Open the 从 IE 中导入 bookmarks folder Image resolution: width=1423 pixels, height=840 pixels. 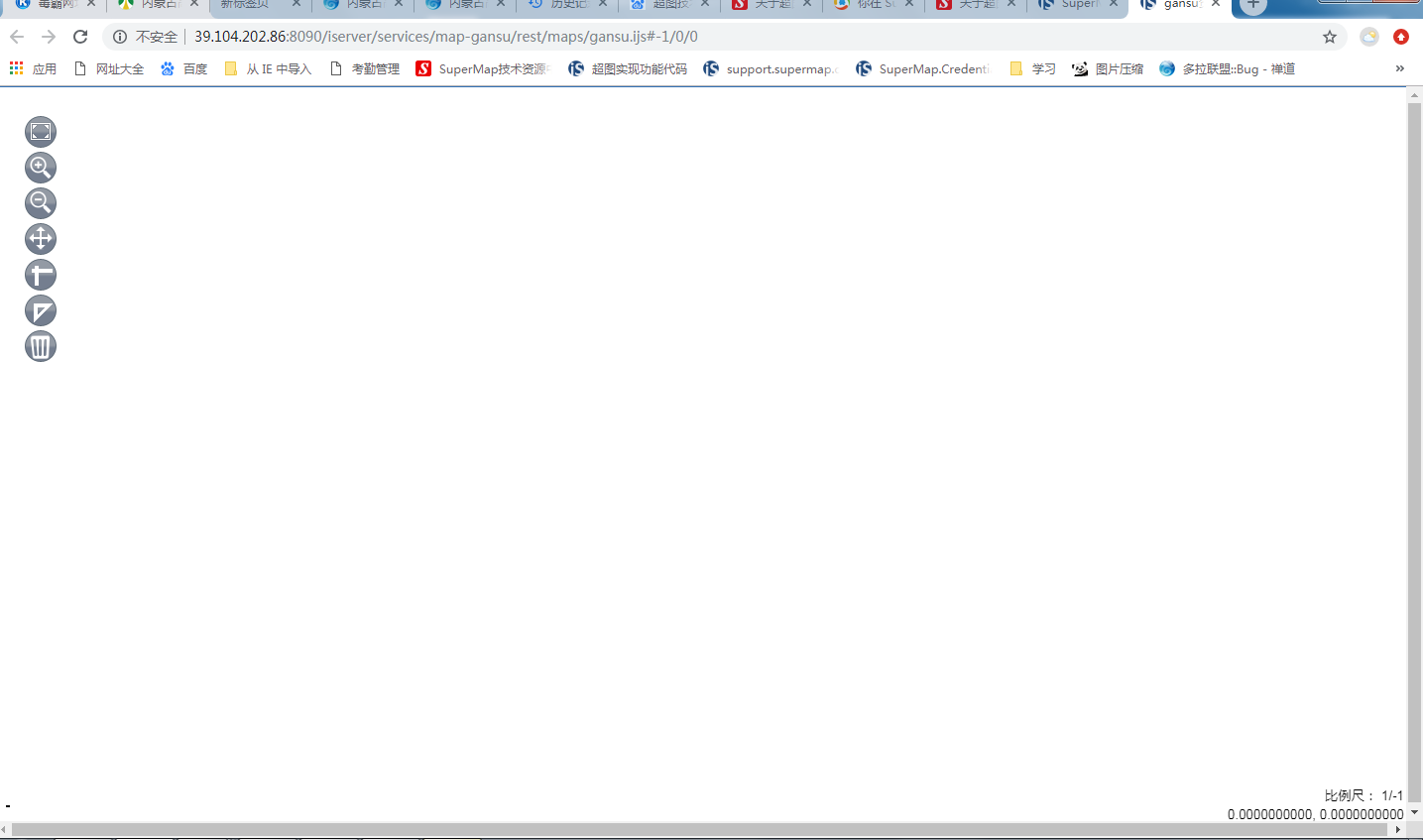pyautogui.click(x=268, y=68)
